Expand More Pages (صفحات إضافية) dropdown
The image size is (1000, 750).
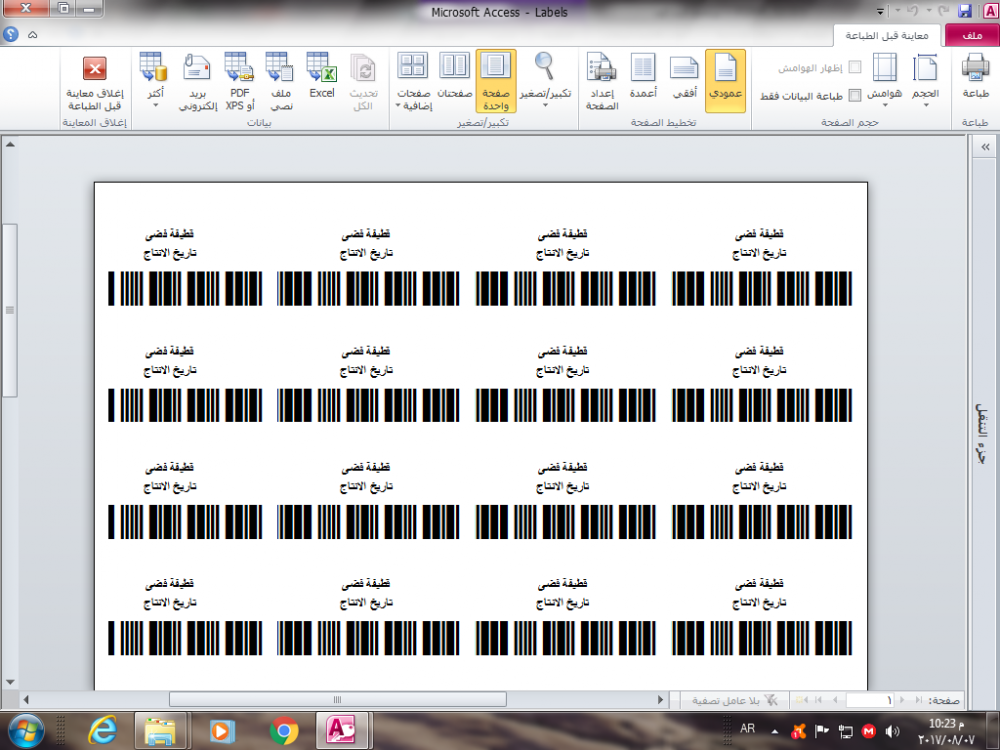[413, 82]
